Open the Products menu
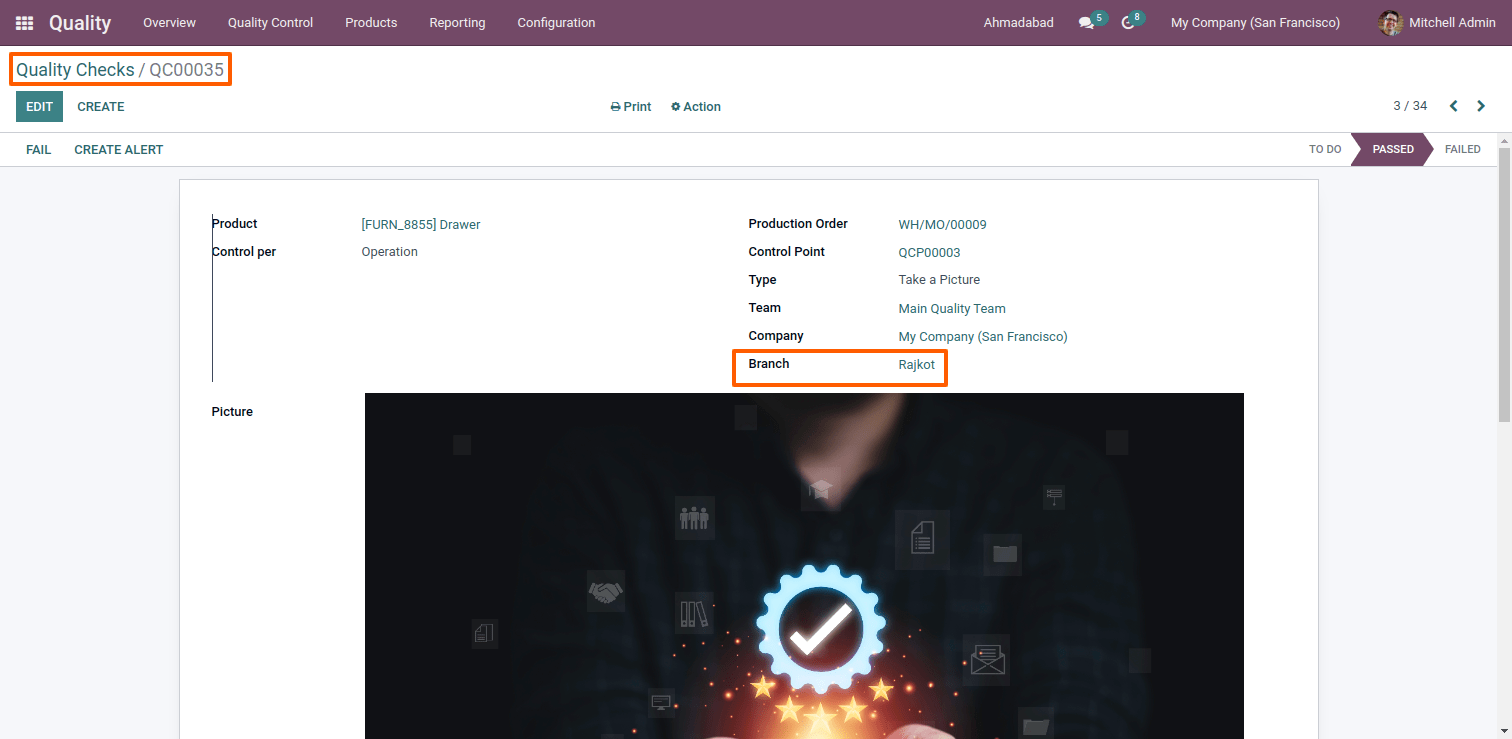This screenshot has height=739, width=1512. point(371,23)
